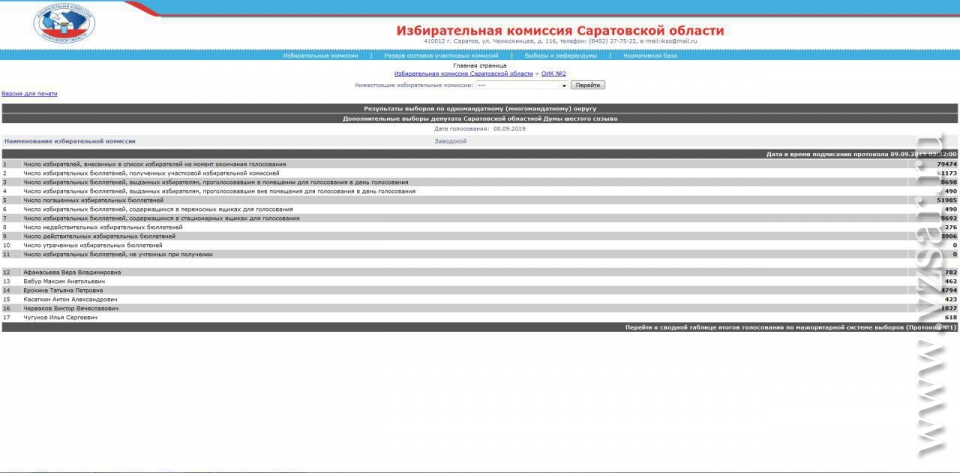
Task: Select the row Число действительных избирательных бюллетеней
Action: tap(479, 236)
